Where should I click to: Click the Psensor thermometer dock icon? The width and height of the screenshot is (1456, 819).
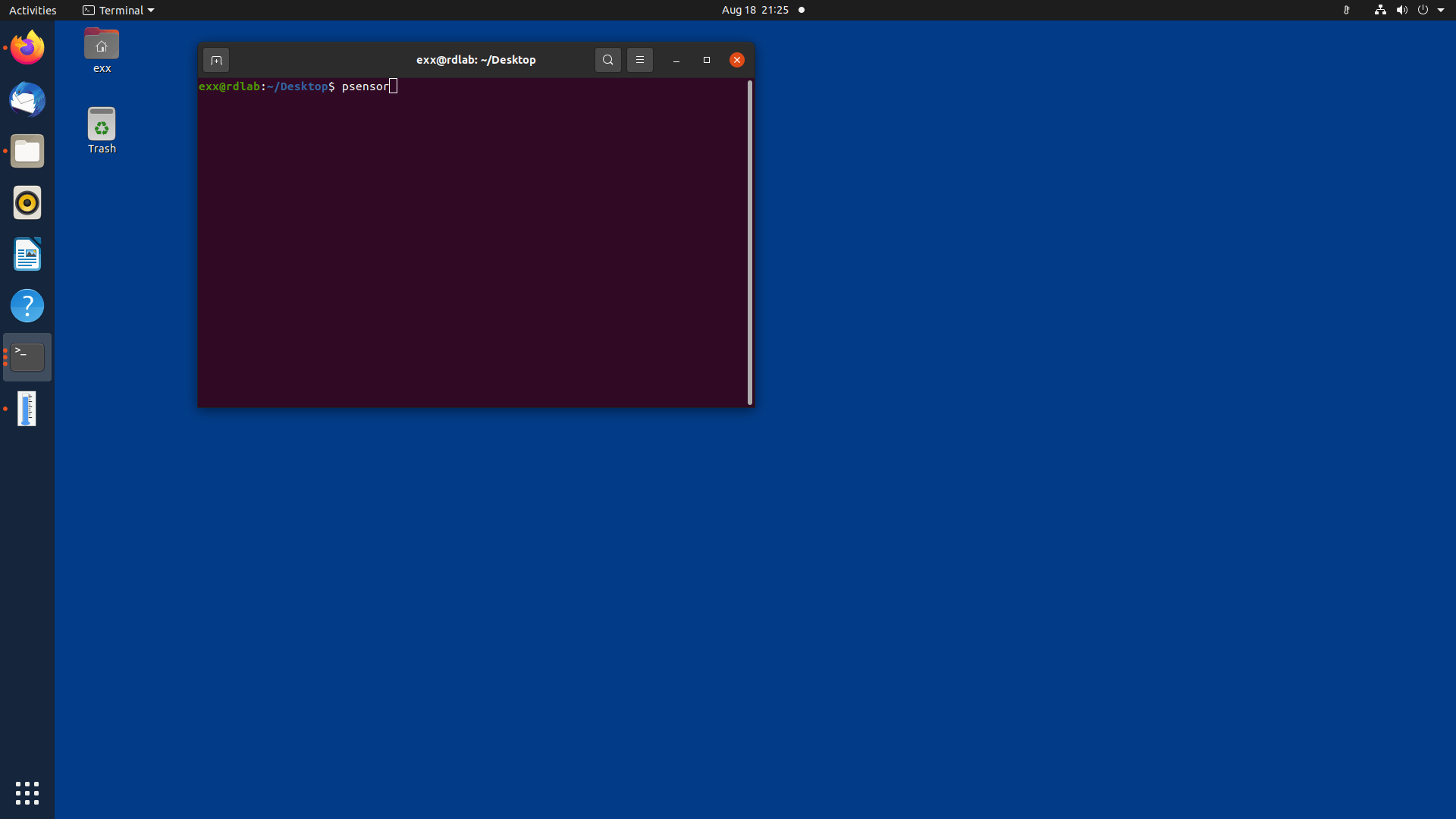[27, 409]
